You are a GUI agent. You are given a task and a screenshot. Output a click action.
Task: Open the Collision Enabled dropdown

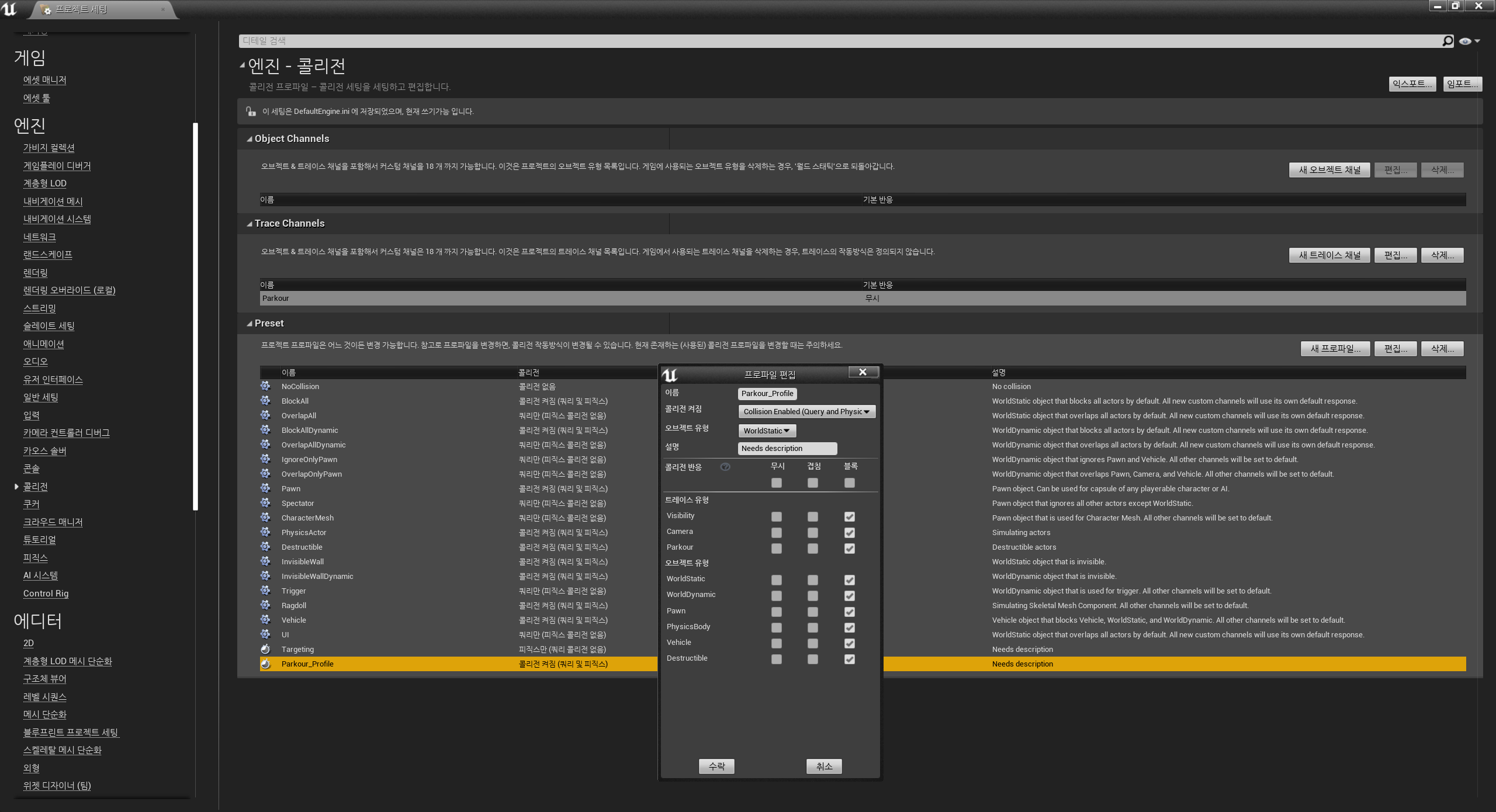[x=806, y=411]
